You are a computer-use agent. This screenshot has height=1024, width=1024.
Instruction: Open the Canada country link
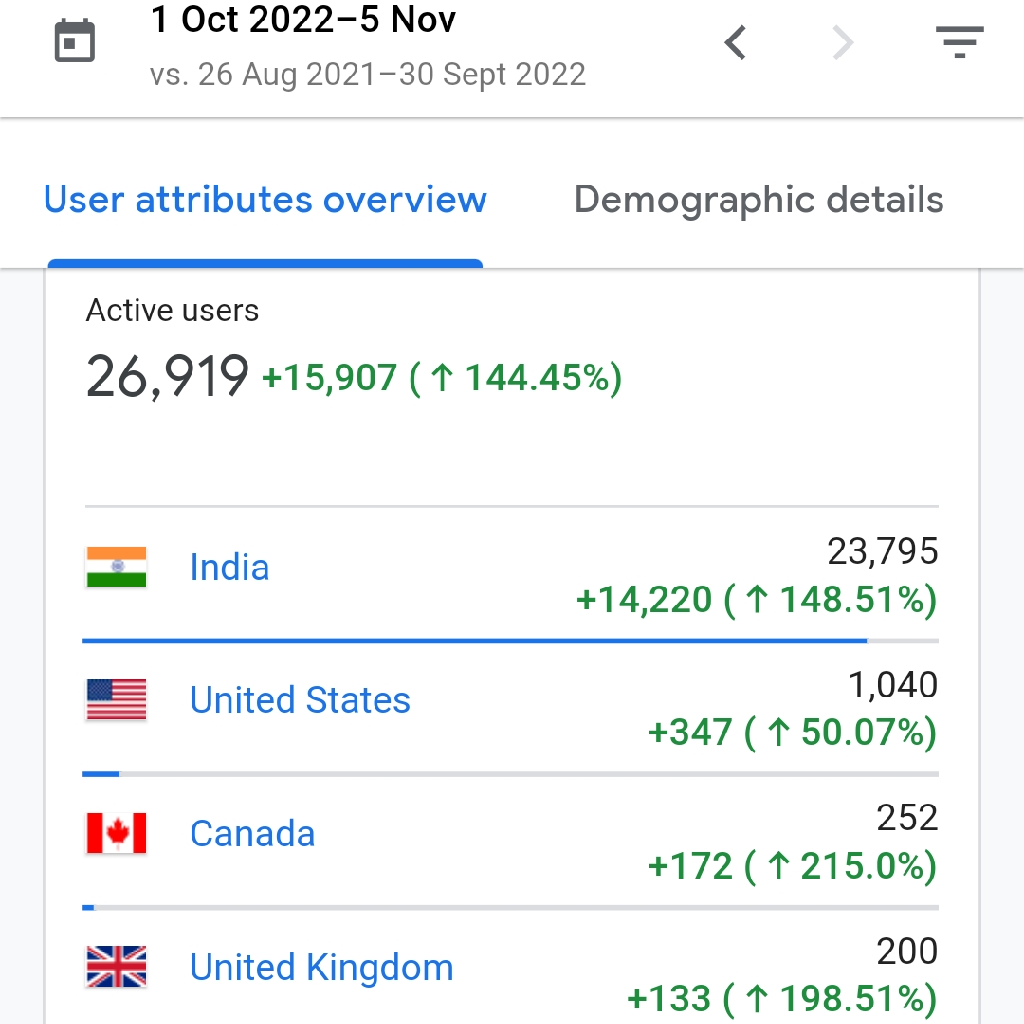point(252,833)
